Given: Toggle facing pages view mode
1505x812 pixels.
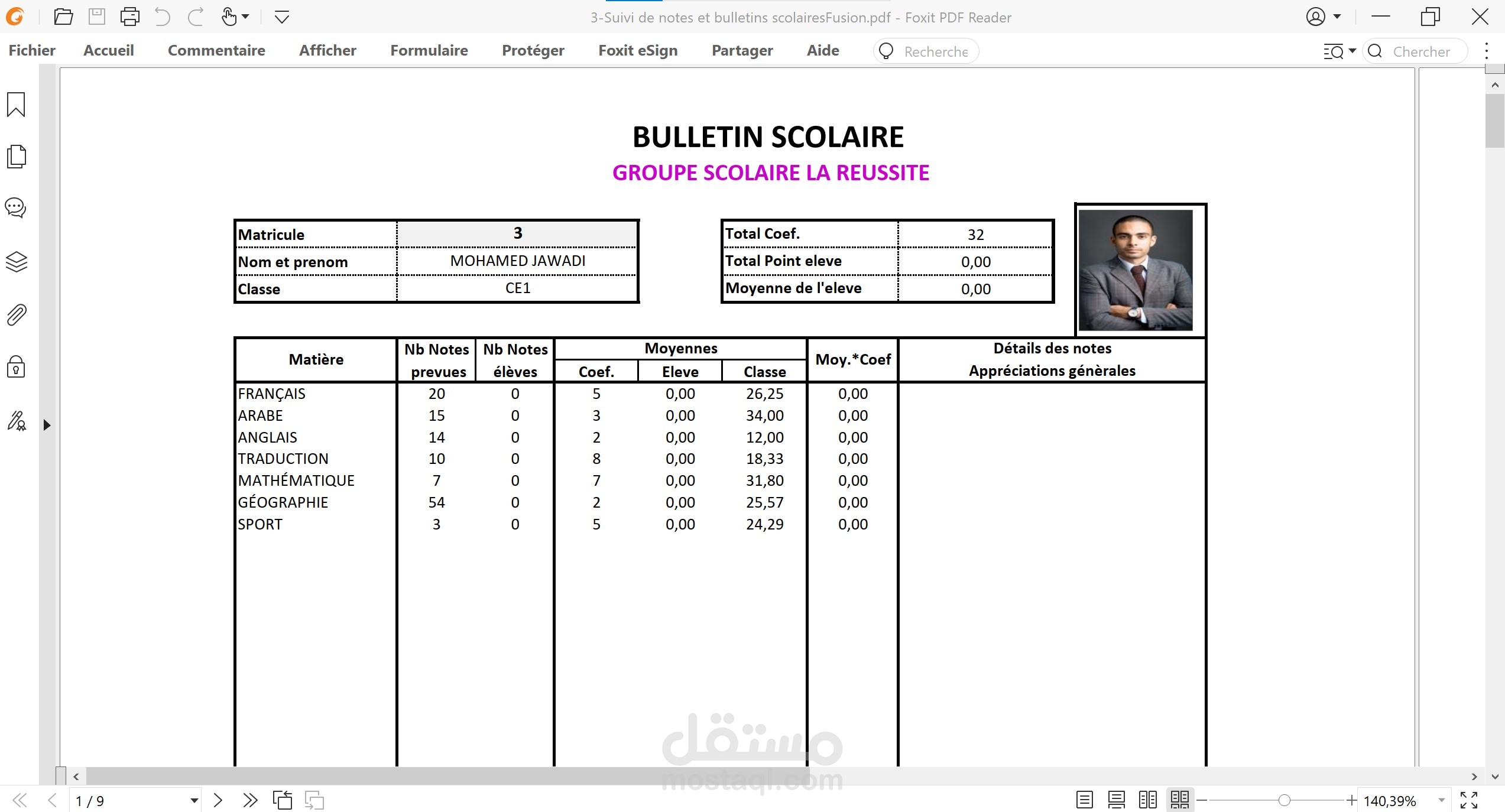Looking at the screenshot, I should tap(1148, 800).
